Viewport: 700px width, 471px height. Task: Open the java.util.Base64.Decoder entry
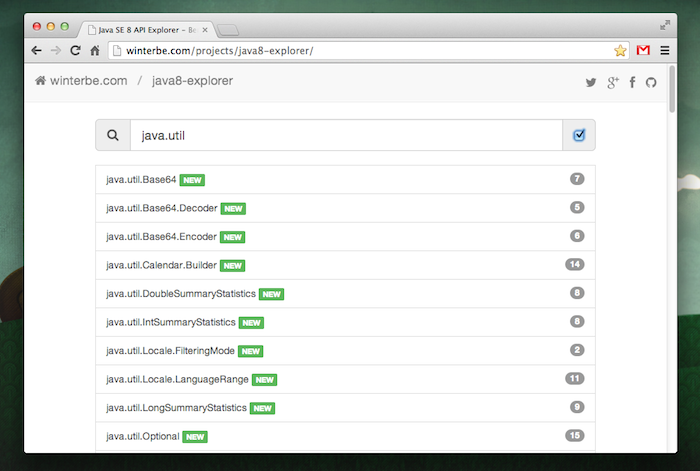pos(345,208)
